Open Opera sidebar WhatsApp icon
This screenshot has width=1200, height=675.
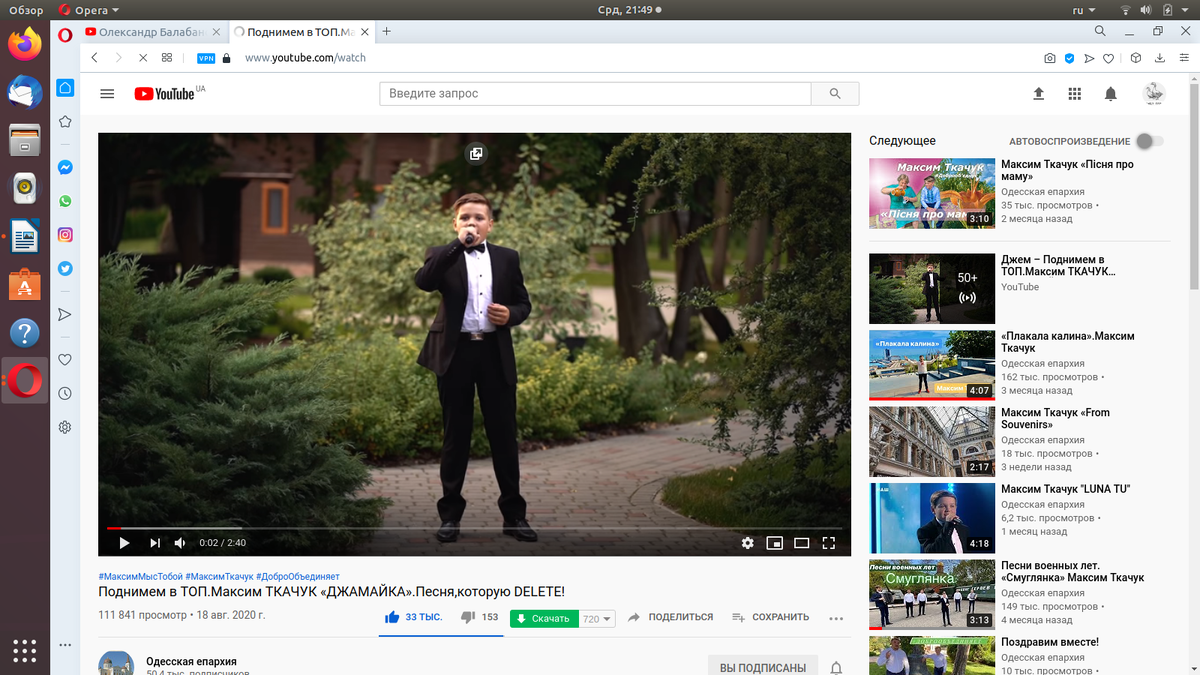click(x=65, y=201)
